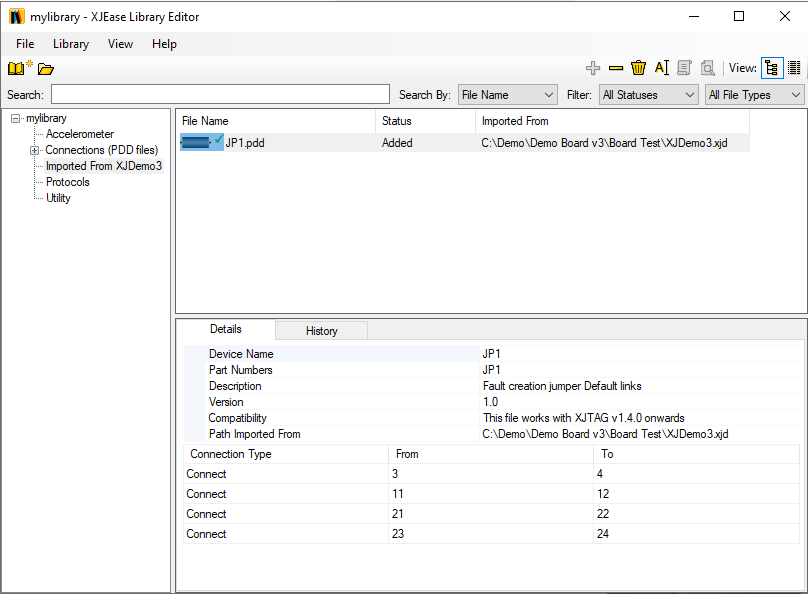Switch to the History tab
The width and height of the screenshot is (808, 594).
pyautogui.click(x=321, y=331)
